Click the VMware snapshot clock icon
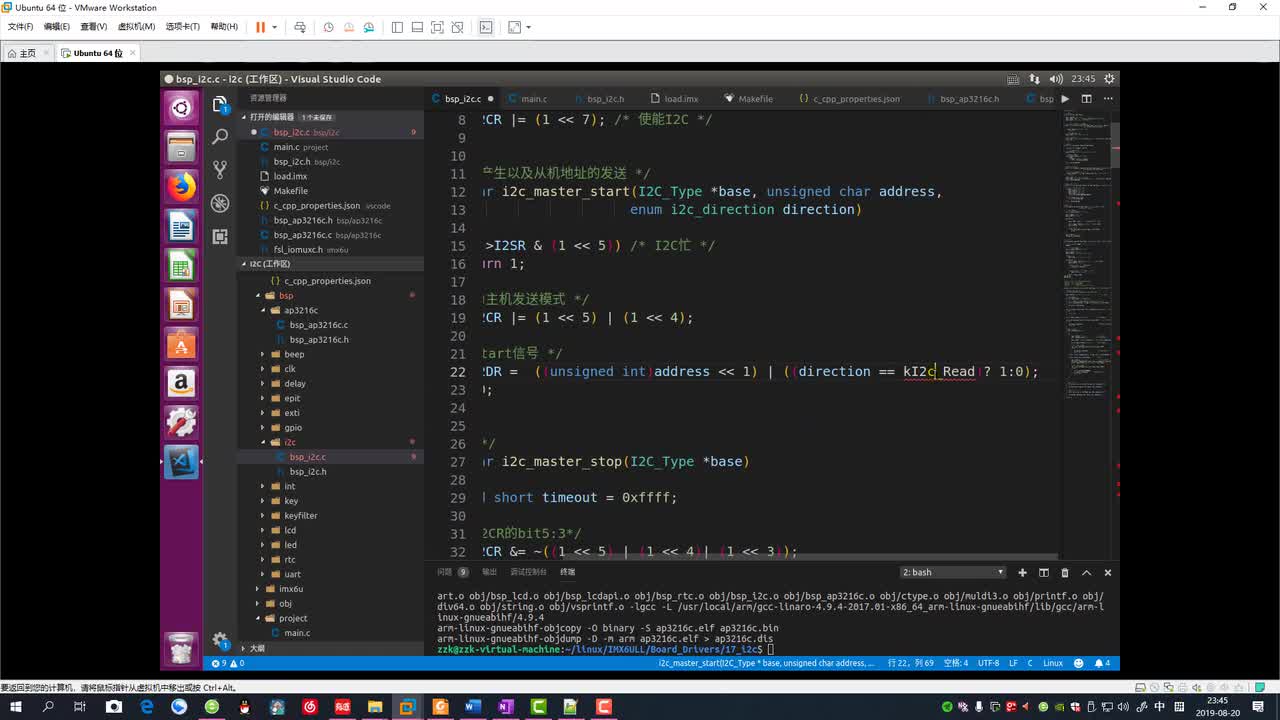The width and height of the screenshot is (1280, 720). [x=328, y=27]
